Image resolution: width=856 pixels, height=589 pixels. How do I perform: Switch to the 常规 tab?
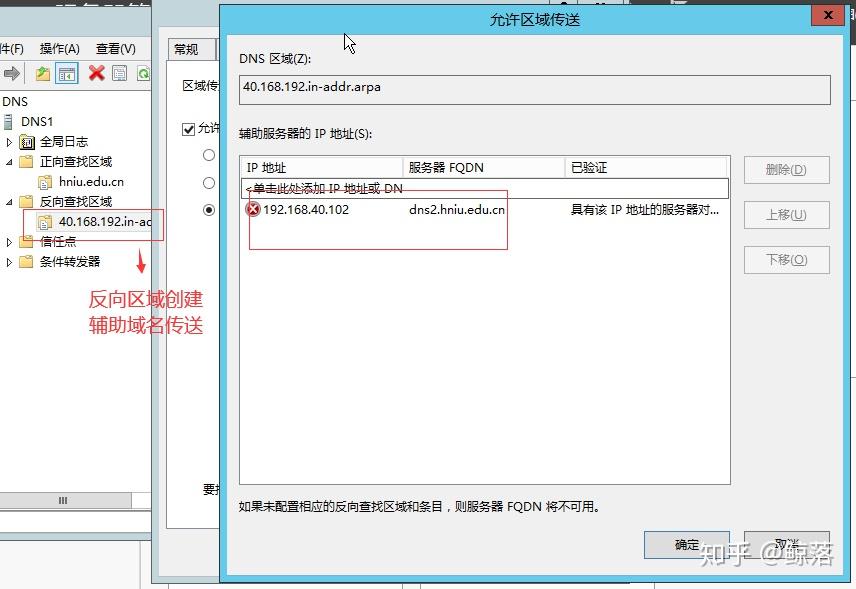point(188,48)
